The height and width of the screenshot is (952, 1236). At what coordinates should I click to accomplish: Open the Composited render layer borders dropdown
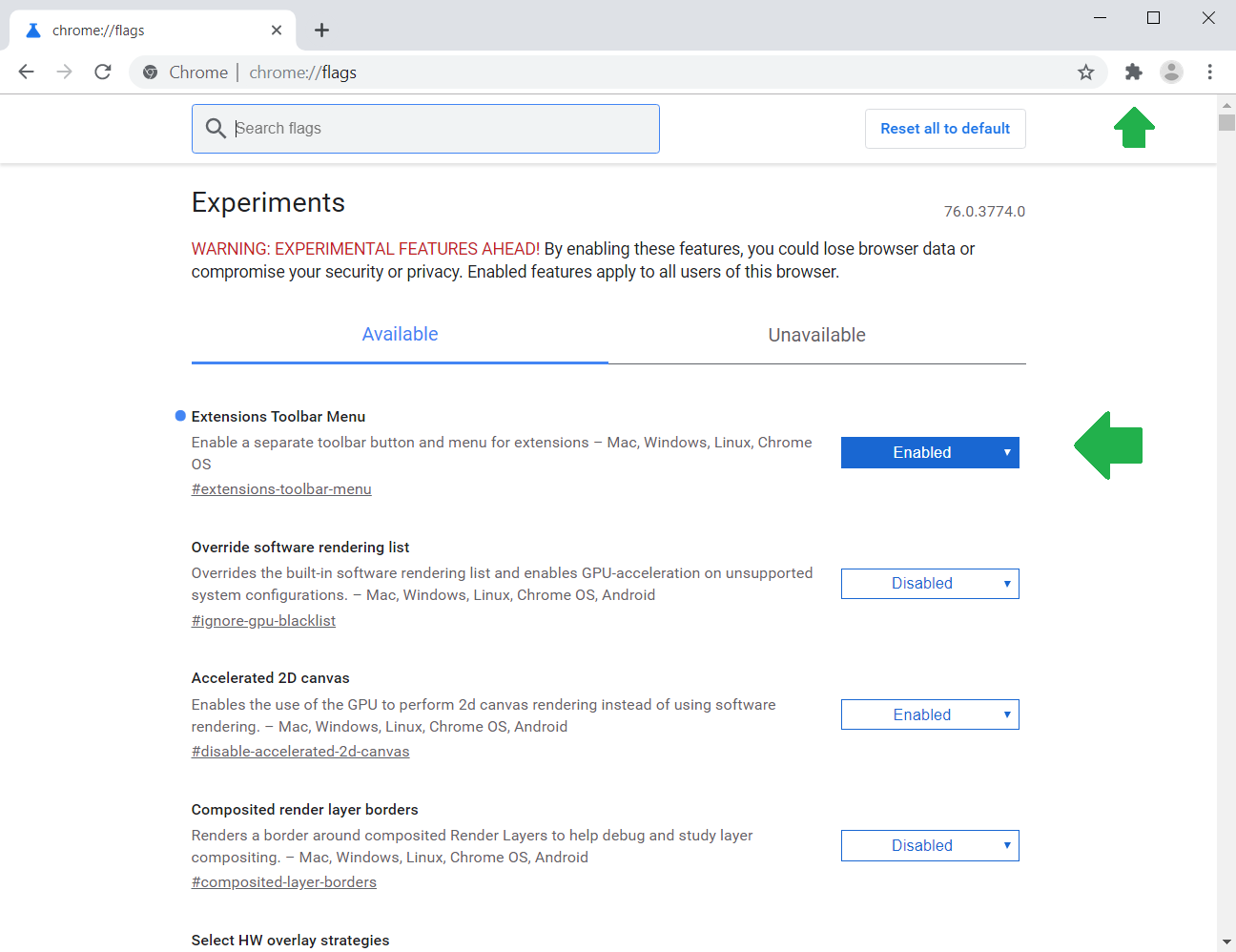point(929,845)
